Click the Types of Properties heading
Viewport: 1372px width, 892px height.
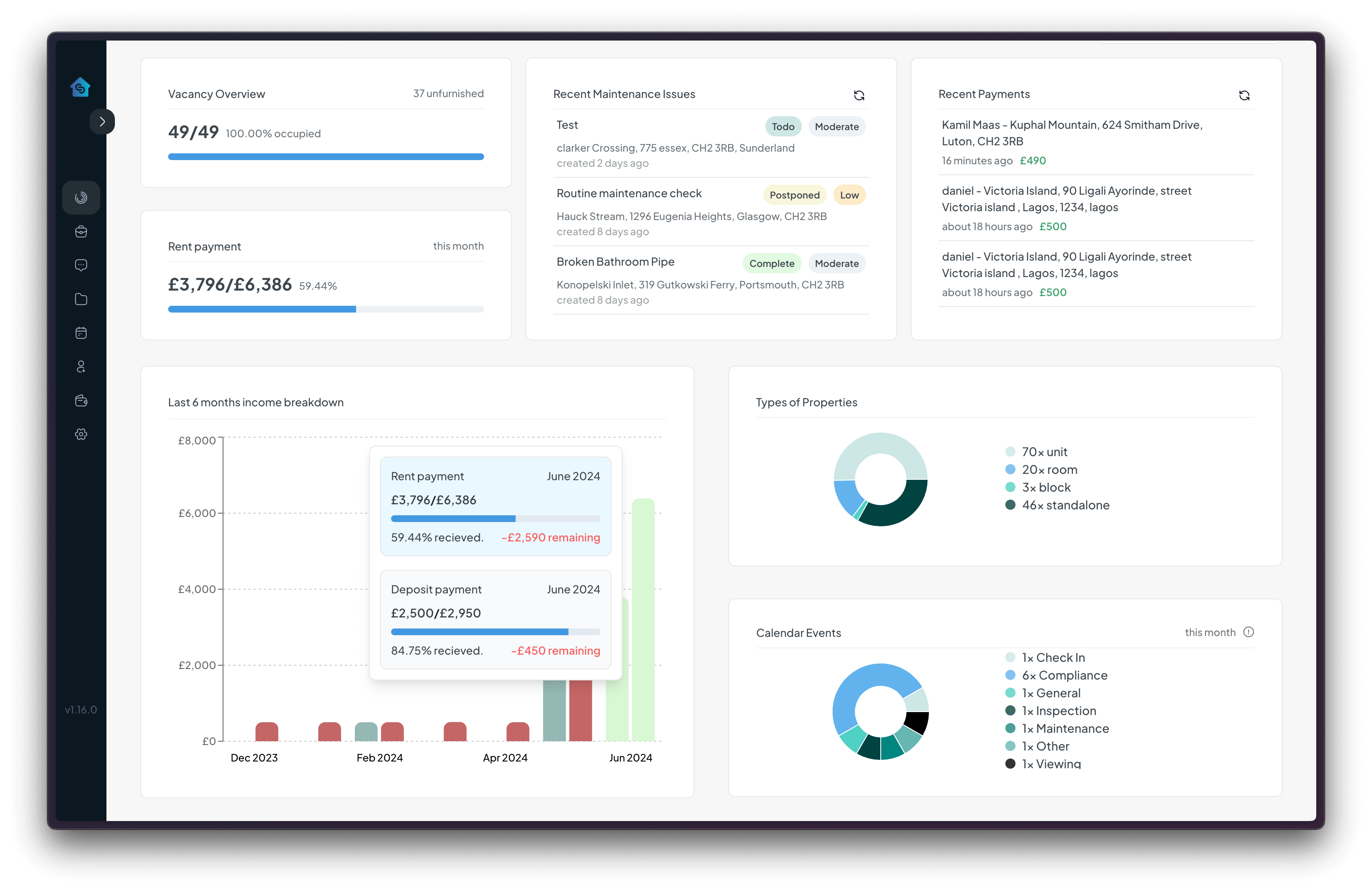click(806, 402)
